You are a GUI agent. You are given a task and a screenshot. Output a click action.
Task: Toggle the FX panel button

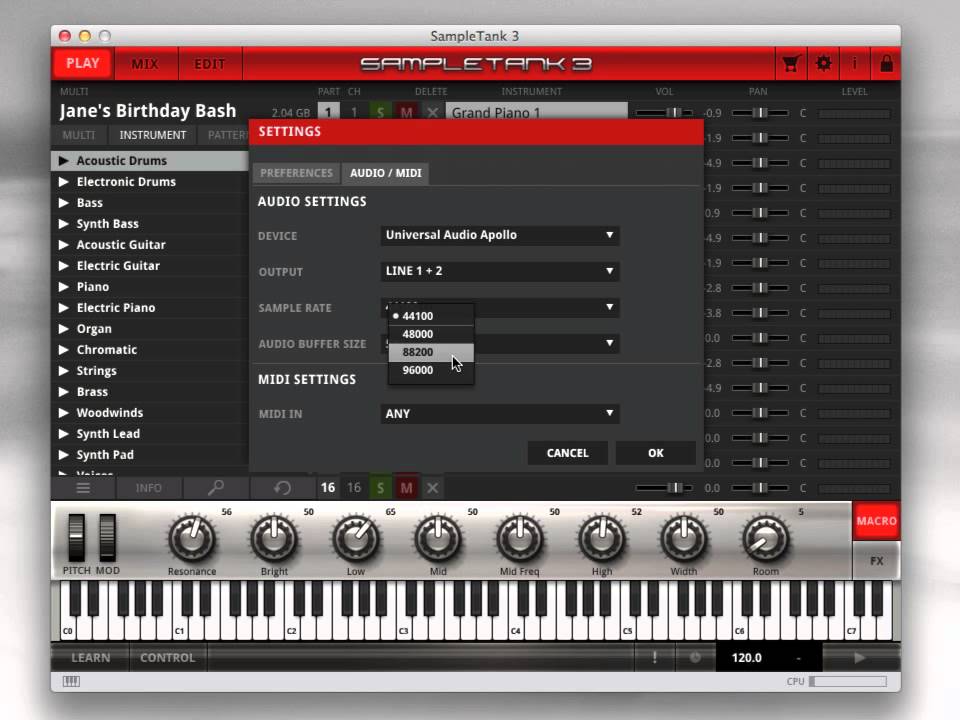(876, 561)
